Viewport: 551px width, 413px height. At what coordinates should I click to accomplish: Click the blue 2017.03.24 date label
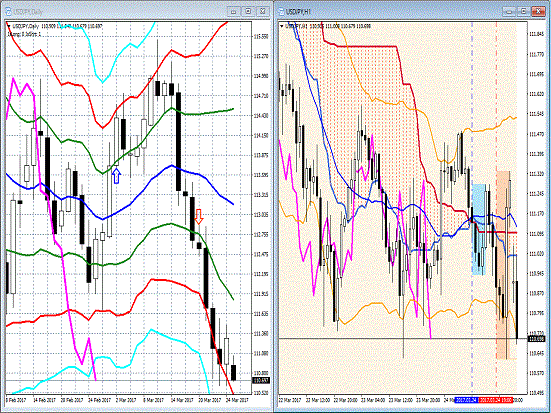(x=466, y=400)
